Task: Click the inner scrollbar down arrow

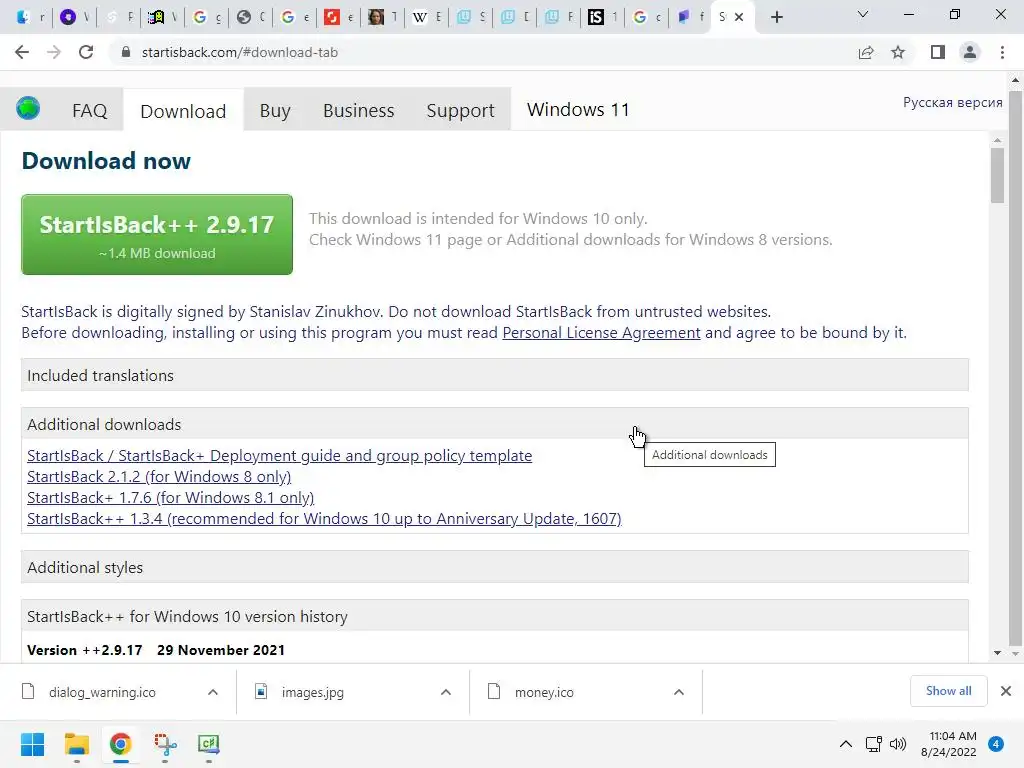Action: click(x=997, y=652)
